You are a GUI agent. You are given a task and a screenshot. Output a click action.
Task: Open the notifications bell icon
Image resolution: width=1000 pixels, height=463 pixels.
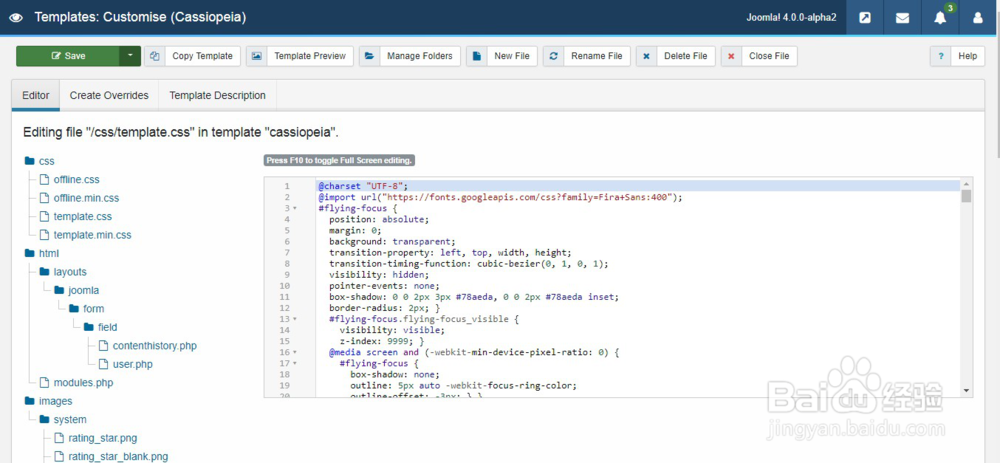coord(940,18)
